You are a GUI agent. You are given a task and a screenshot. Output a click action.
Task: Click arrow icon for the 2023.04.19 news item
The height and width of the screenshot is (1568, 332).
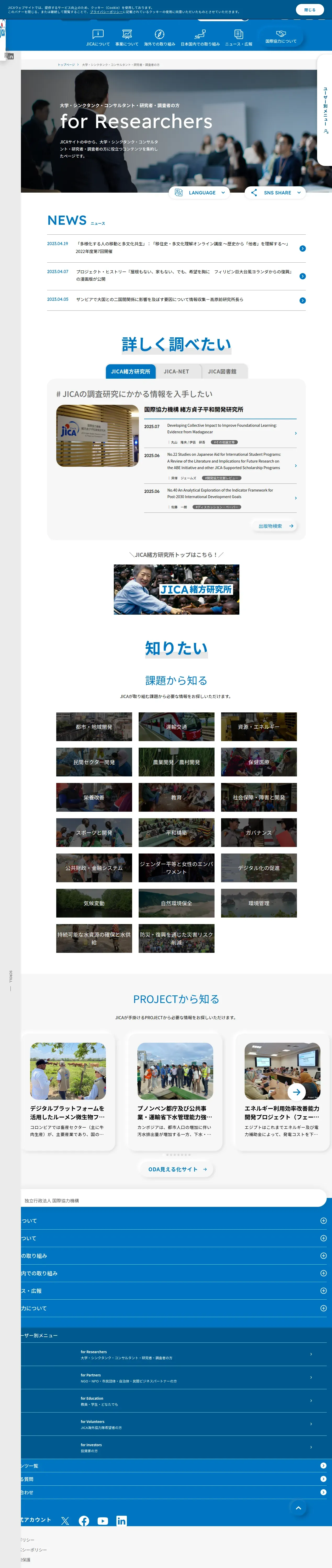point(303,248)
